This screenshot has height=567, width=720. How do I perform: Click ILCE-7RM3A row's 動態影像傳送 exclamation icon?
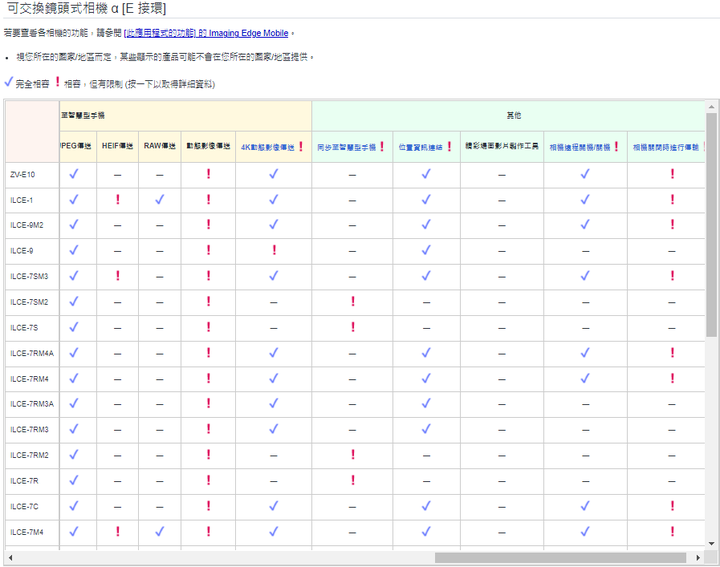click(x=208, y=403)
